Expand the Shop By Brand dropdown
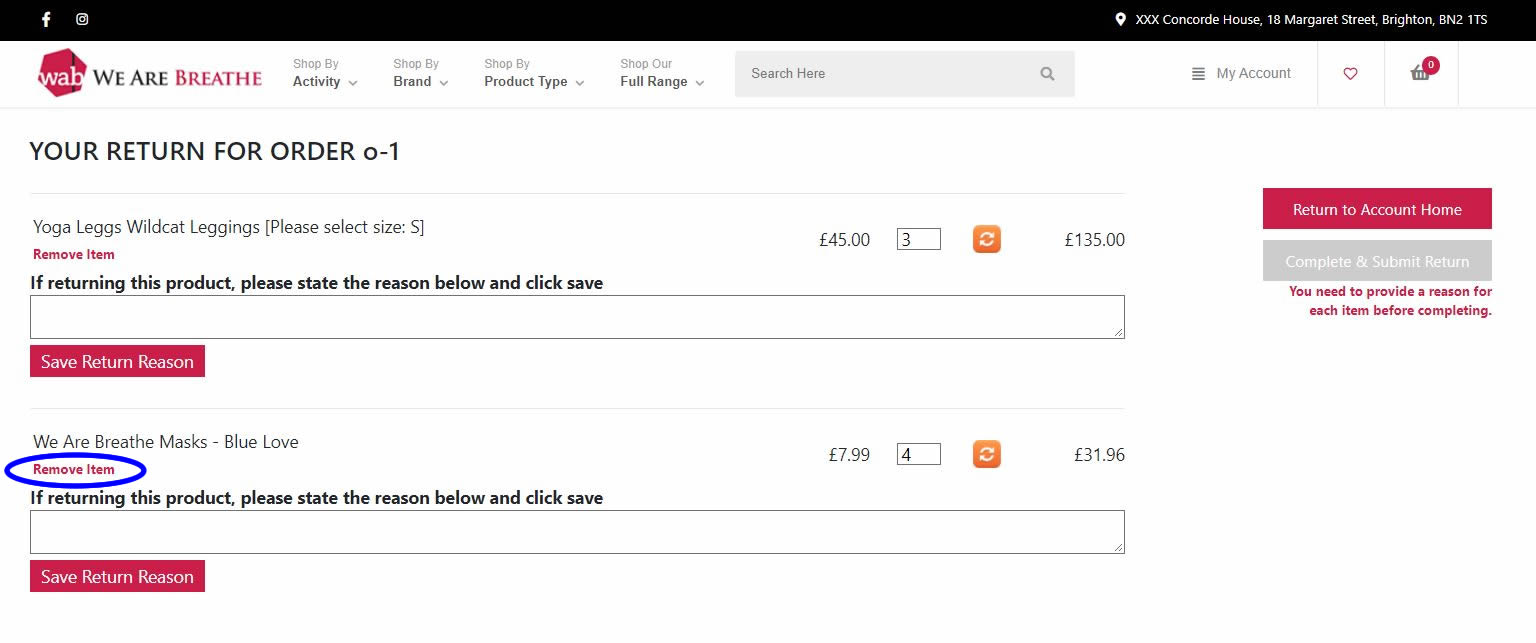 pyautogui.click(x=421, y=73)
